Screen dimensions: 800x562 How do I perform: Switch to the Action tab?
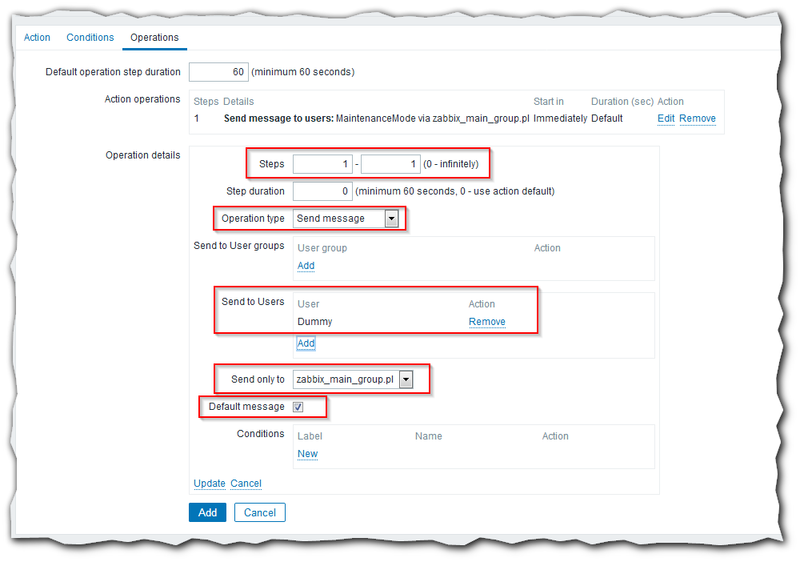[x=37, y=38]
